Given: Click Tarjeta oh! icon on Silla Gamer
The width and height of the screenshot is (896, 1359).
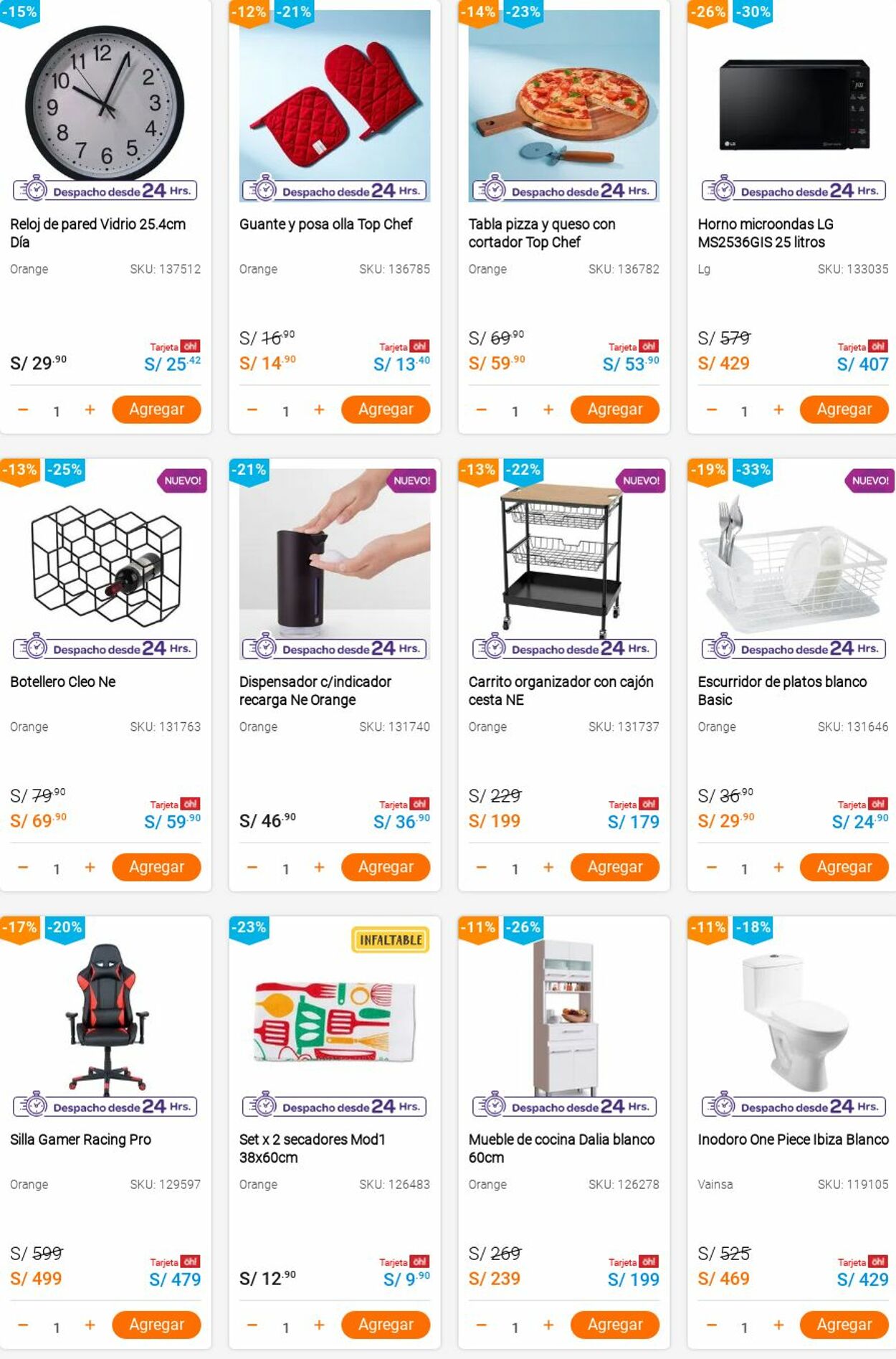Looking at the screenshot, I should [x=175, y=1261].
